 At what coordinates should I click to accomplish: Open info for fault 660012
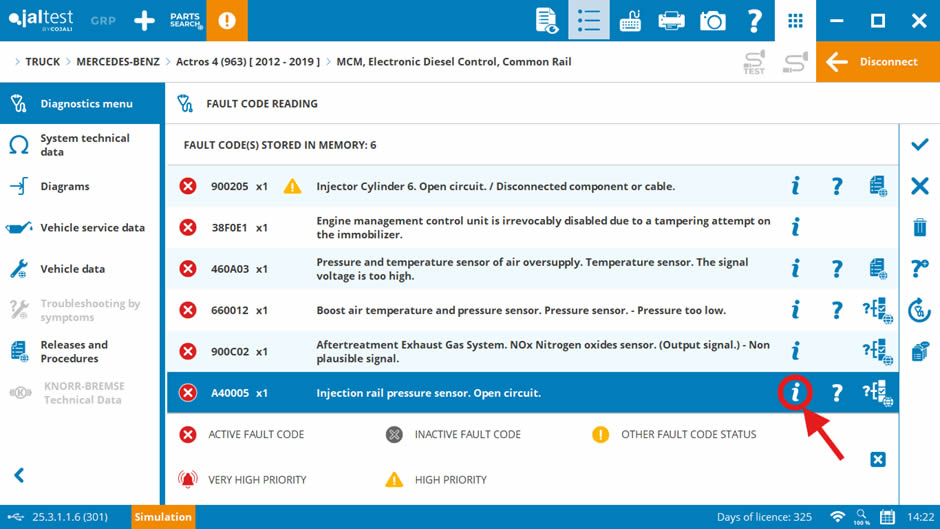pyautogui.click(x=796, y=310)
